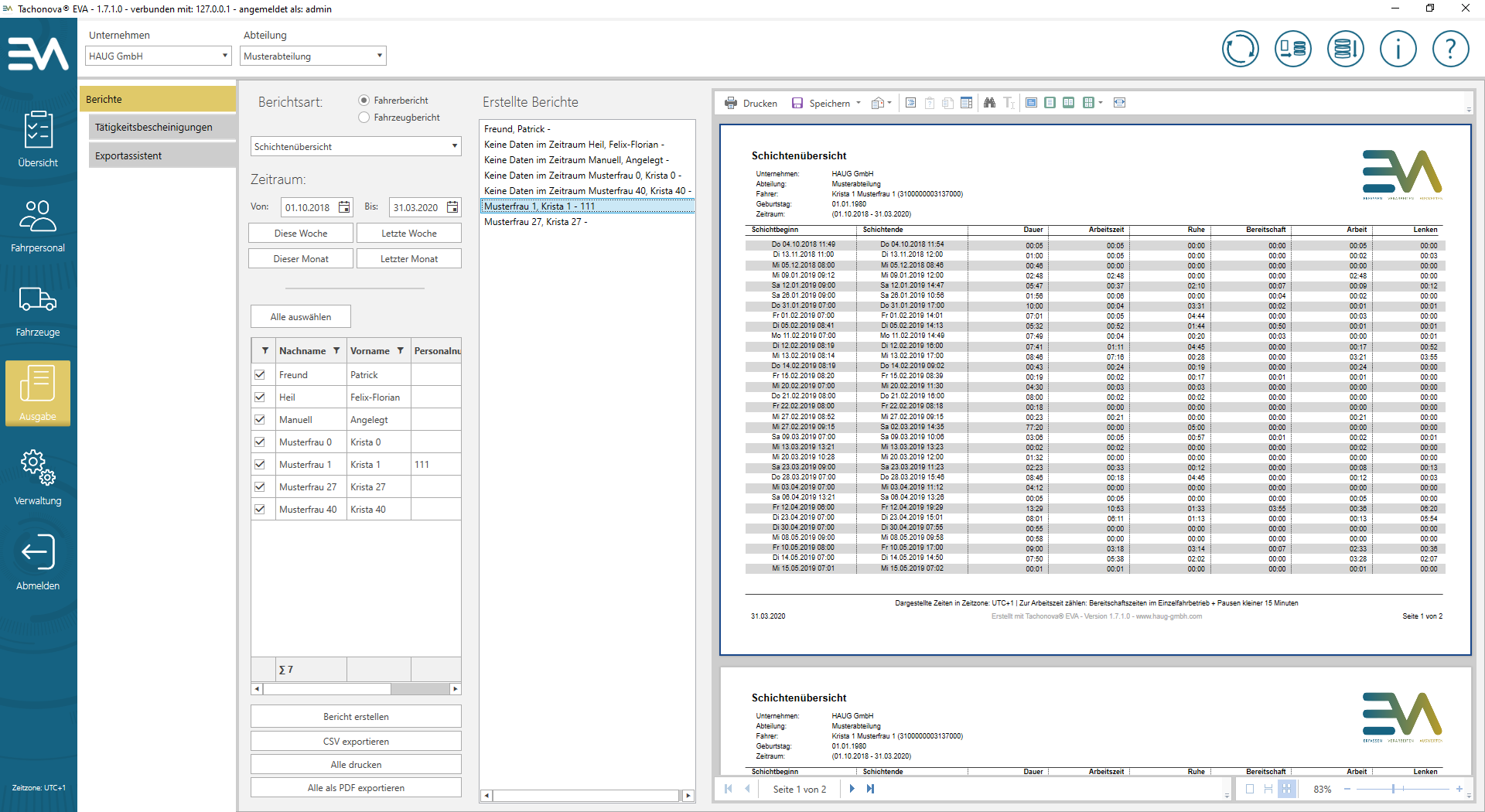Click the Abmelden logout icon
Image resolution: width=1485 pixels, height=812 pixels.
38,562
